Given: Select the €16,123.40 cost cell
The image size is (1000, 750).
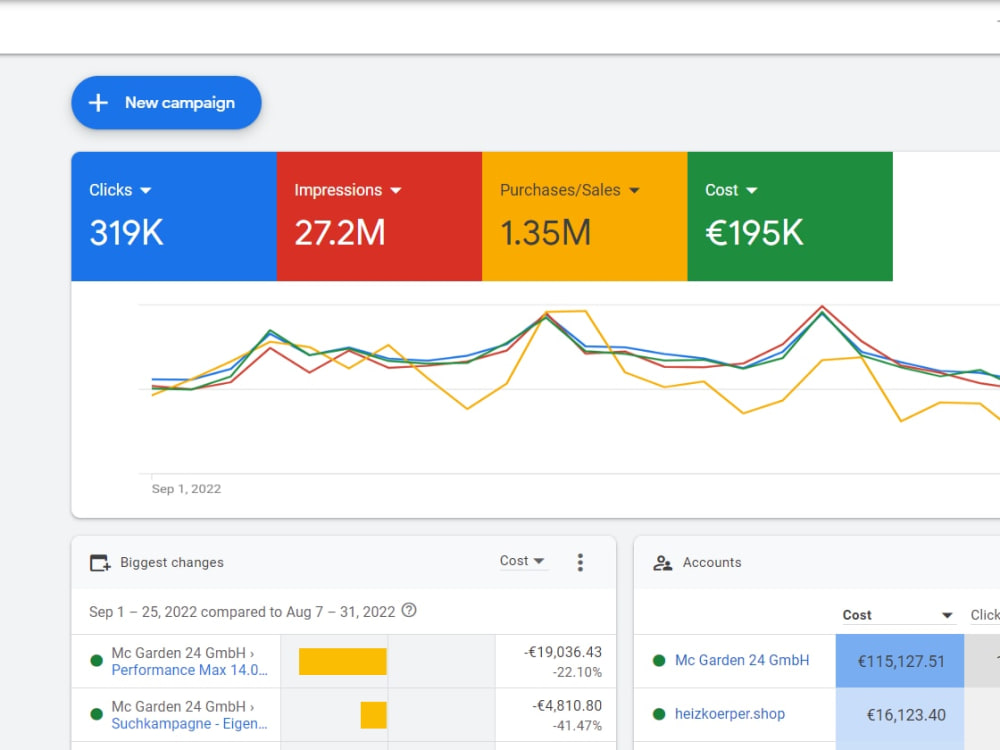Looking at the screenshot, I should (x=900, y=715).
